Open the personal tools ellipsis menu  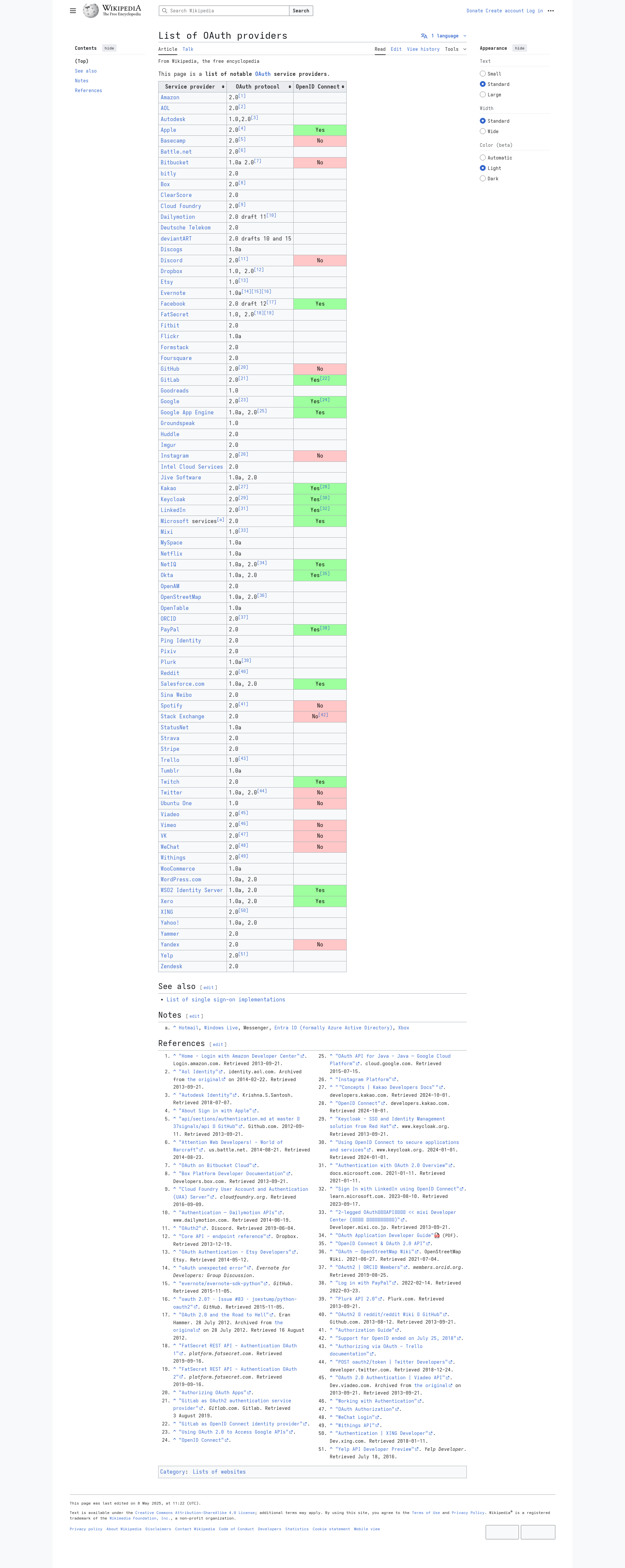coord(551,10)
